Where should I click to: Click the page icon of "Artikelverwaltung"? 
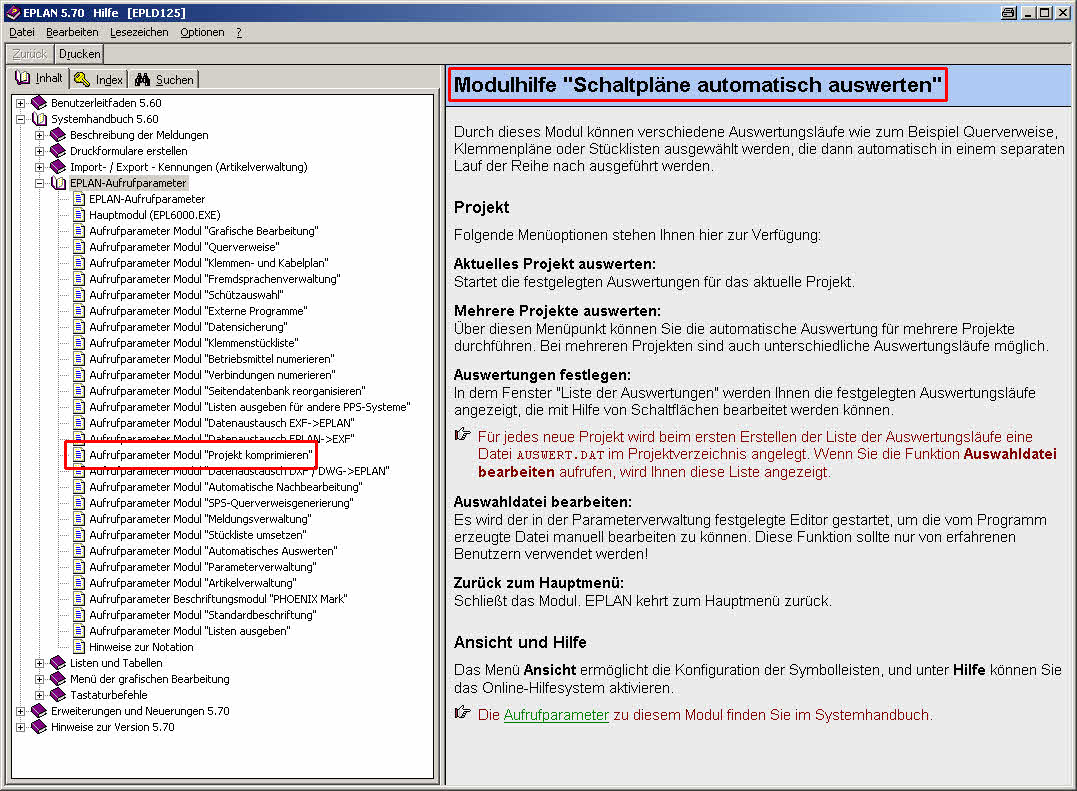79,583
